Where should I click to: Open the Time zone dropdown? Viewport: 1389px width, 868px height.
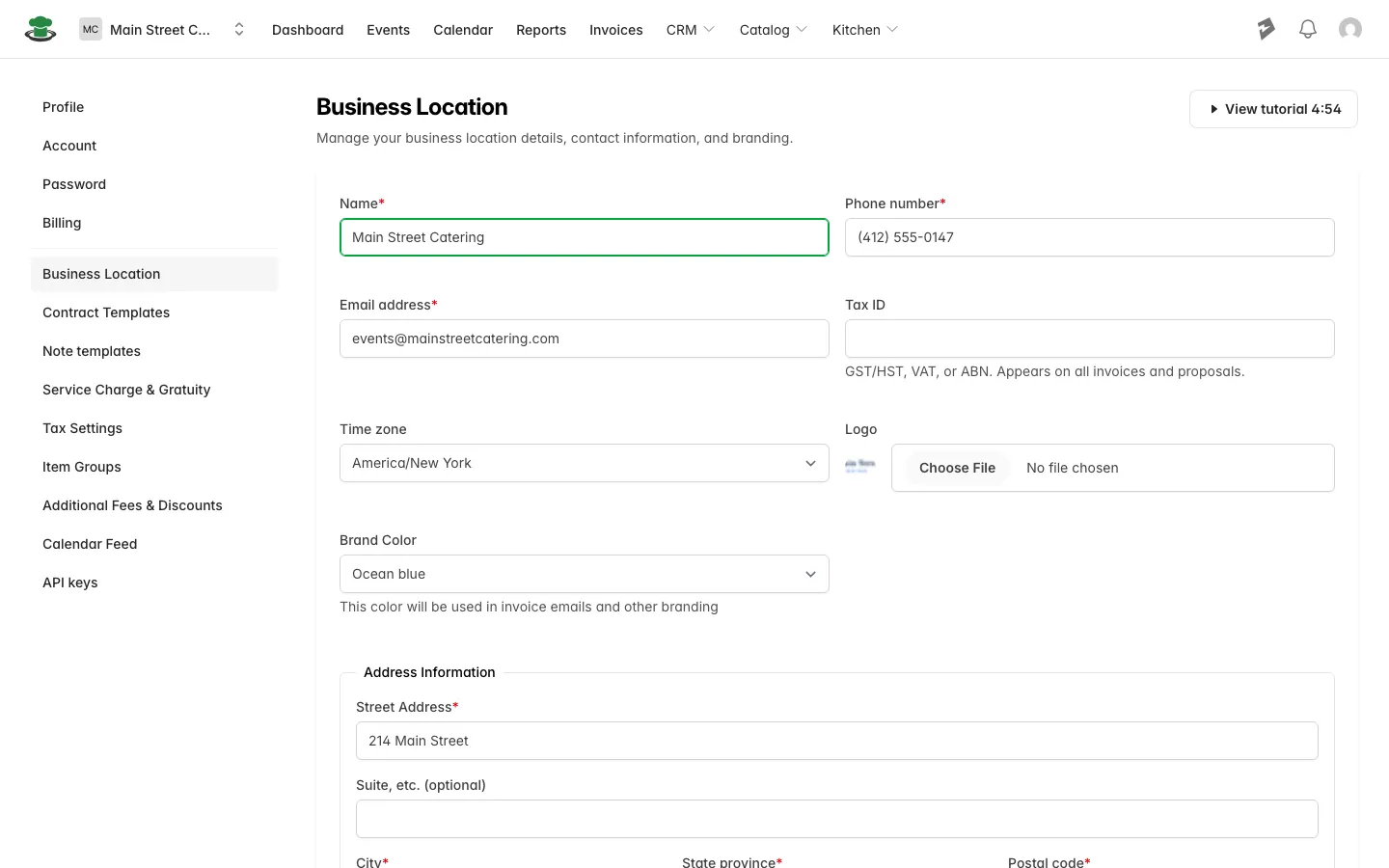tap(585, 463)
